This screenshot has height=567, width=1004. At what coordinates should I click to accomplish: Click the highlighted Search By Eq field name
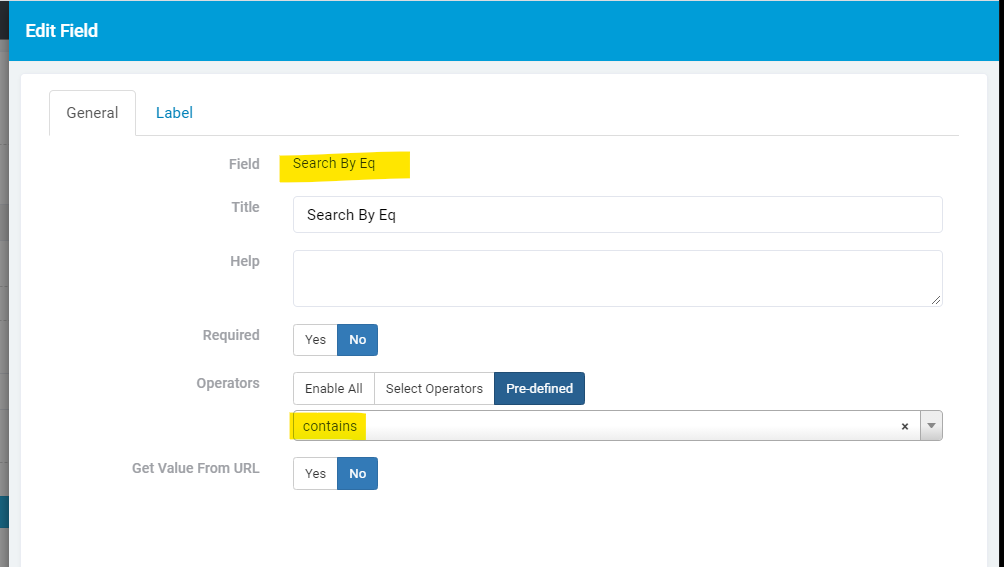334,163
